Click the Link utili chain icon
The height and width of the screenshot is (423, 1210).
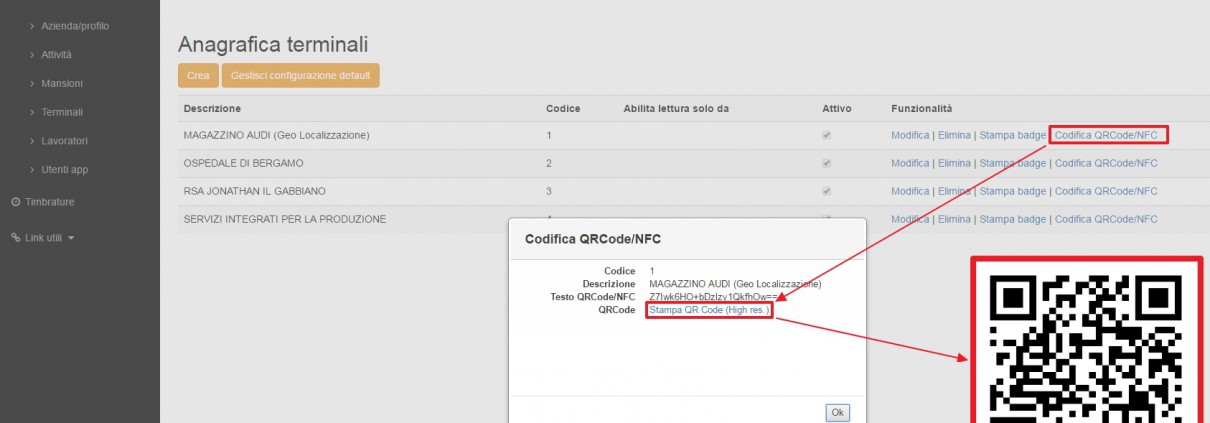tap(15, 238)
